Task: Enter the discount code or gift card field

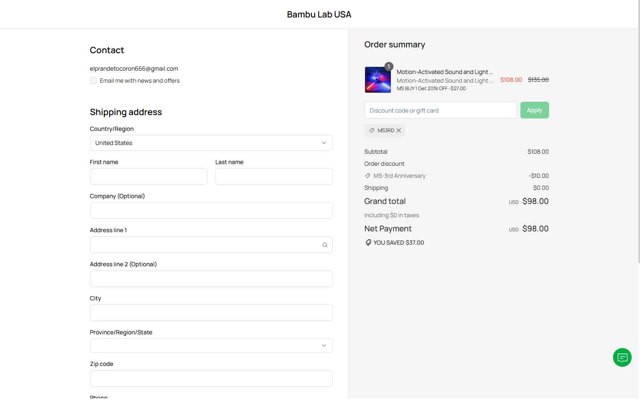Action: (440, 110)
